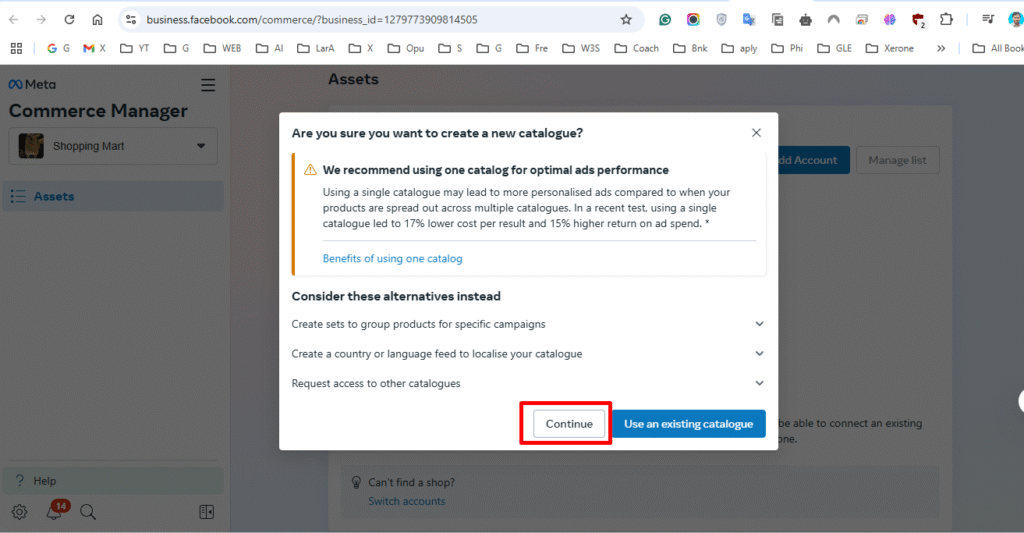The image size is (1024, 533).
Task: Go forward with the browser forward arrow
Action: 41,20
